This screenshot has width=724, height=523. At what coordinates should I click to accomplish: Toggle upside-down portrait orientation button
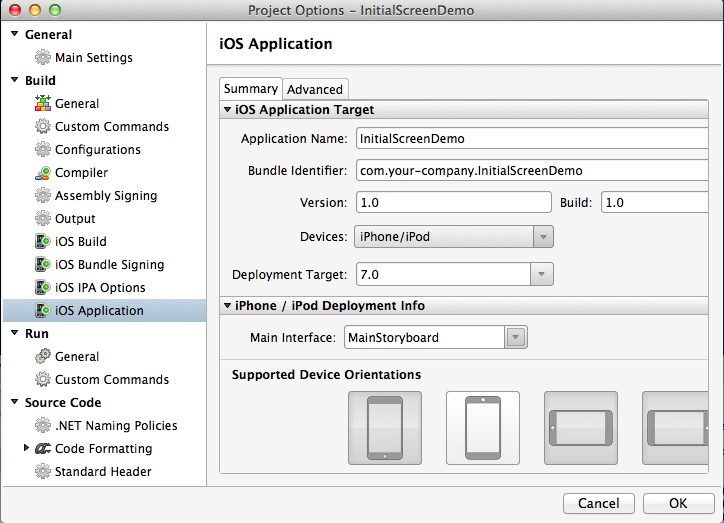483,428
